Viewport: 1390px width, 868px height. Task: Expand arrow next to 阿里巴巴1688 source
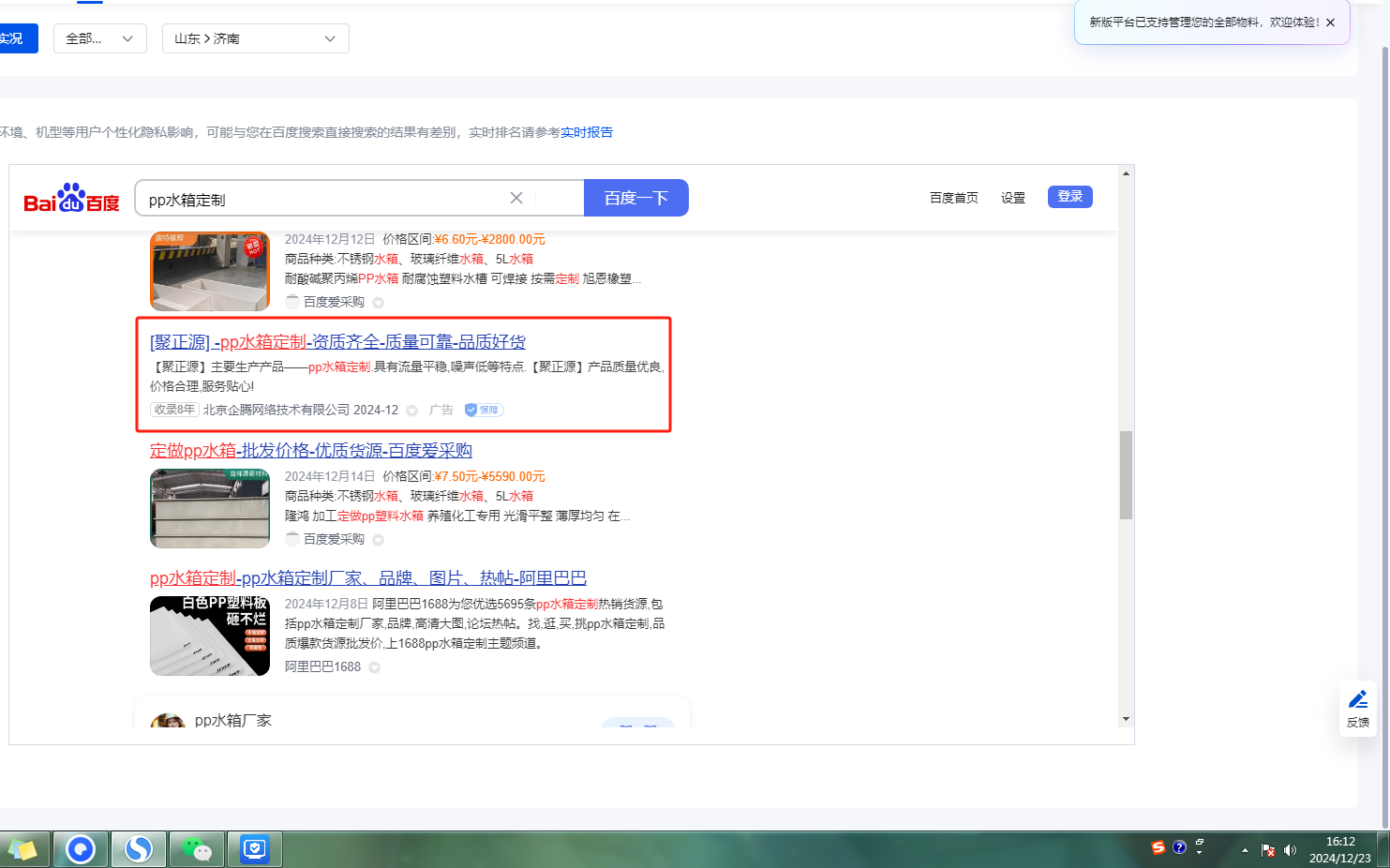coord(374,667)
